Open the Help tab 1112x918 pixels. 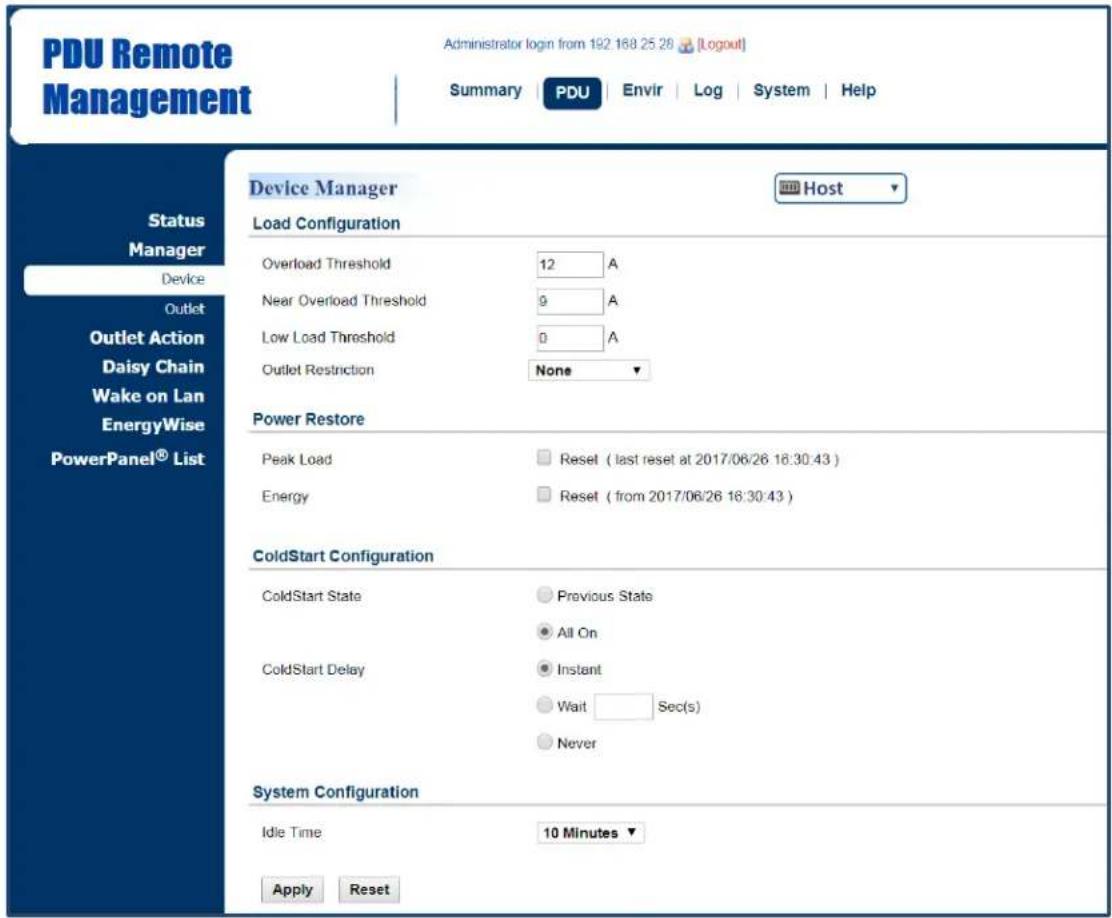(x=858, y=90)
